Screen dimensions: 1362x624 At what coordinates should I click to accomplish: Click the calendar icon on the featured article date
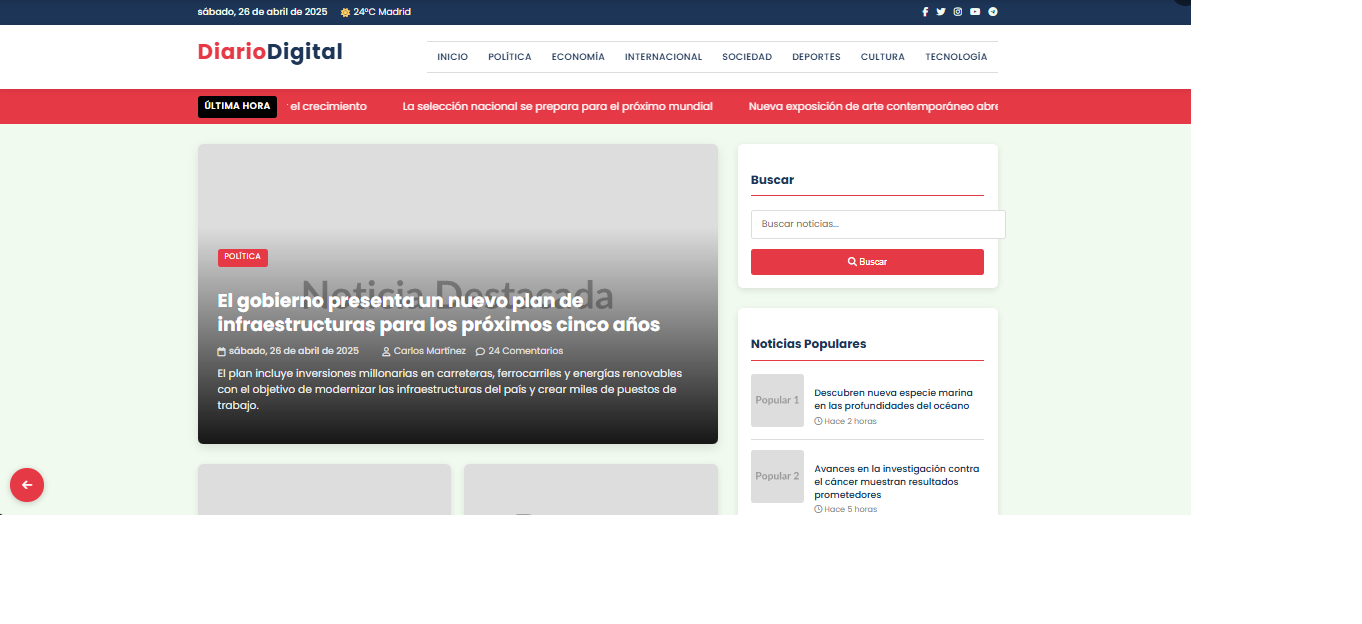point(221,351)
